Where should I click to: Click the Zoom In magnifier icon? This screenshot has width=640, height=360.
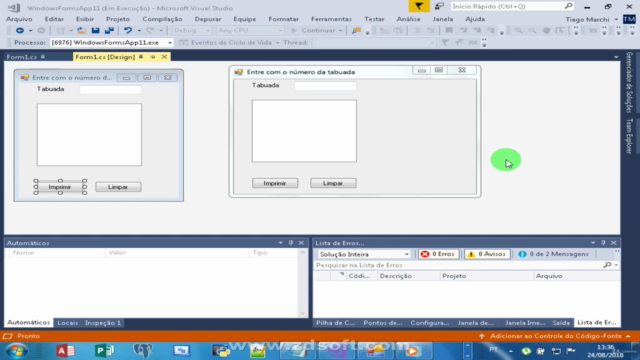tap(518, 31)
